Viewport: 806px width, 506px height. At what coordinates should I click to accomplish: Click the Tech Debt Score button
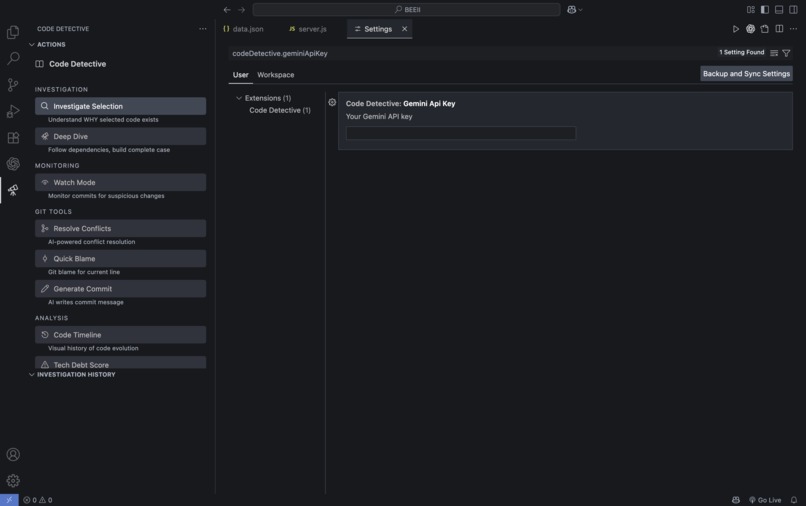[120, 363]
